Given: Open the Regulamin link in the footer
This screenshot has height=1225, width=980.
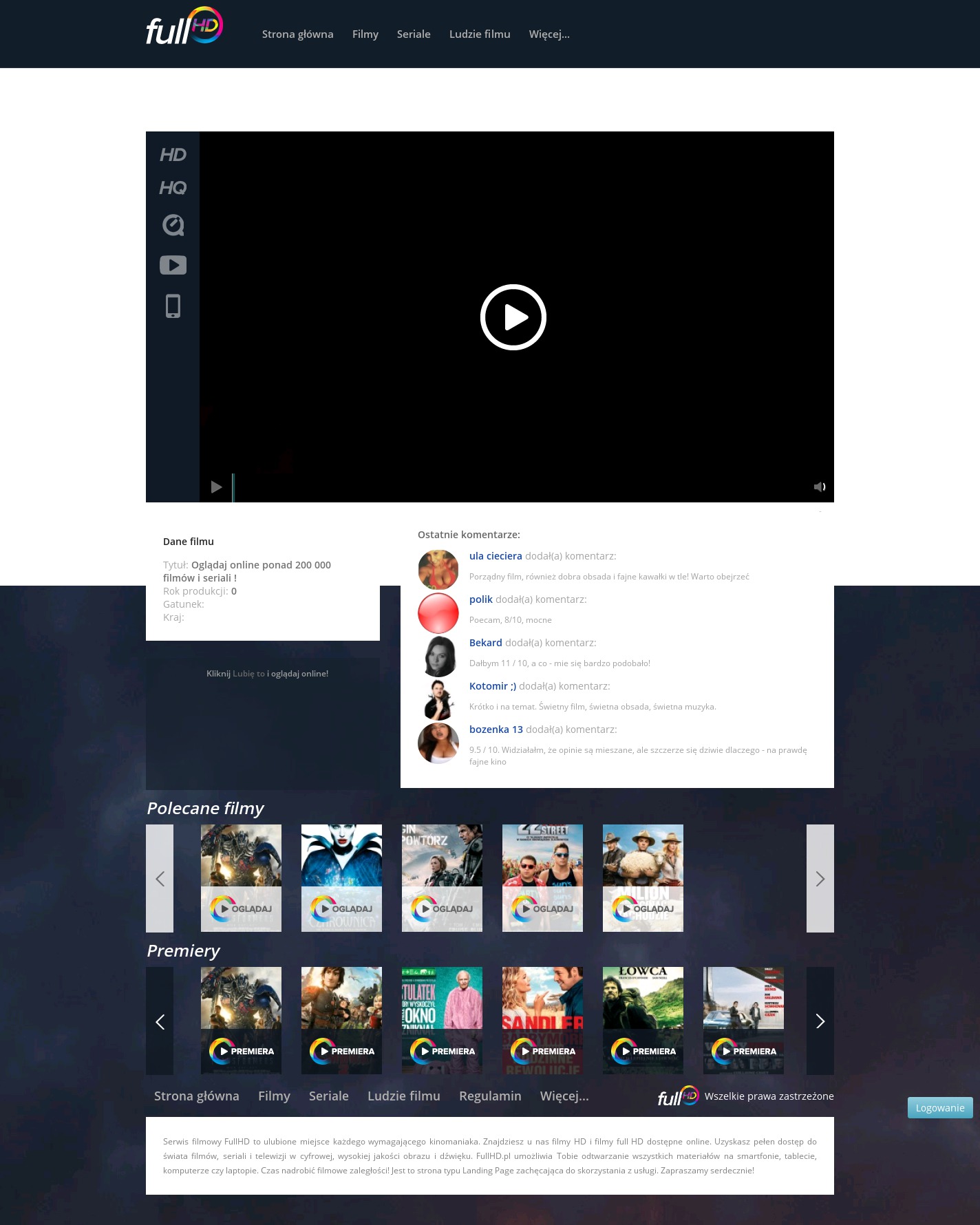Looking at the screenshot, I should [489, 1096].
